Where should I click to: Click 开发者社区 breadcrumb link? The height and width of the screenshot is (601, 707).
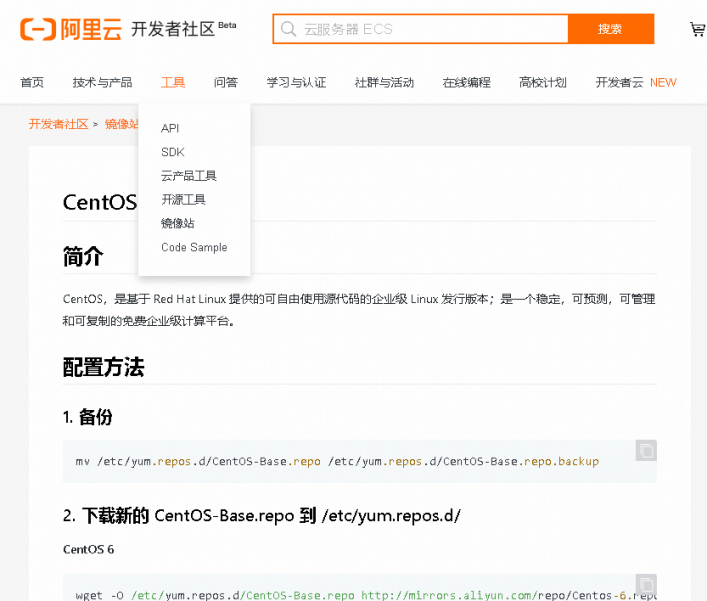(59, 124)
